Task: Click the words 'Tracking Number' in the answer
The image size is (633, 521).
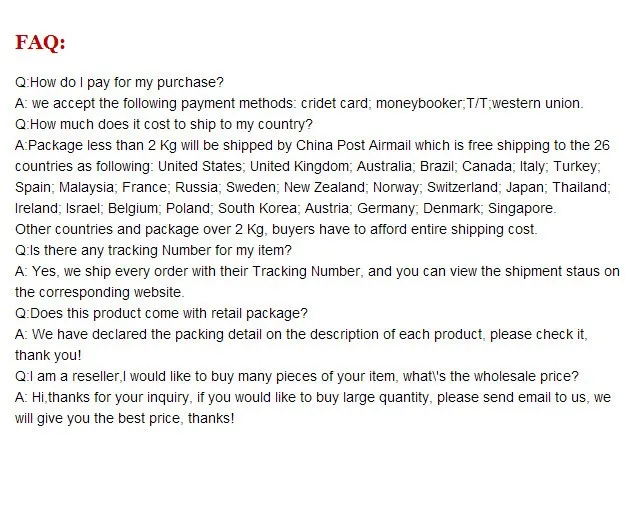Action: (x=306, y=271)
